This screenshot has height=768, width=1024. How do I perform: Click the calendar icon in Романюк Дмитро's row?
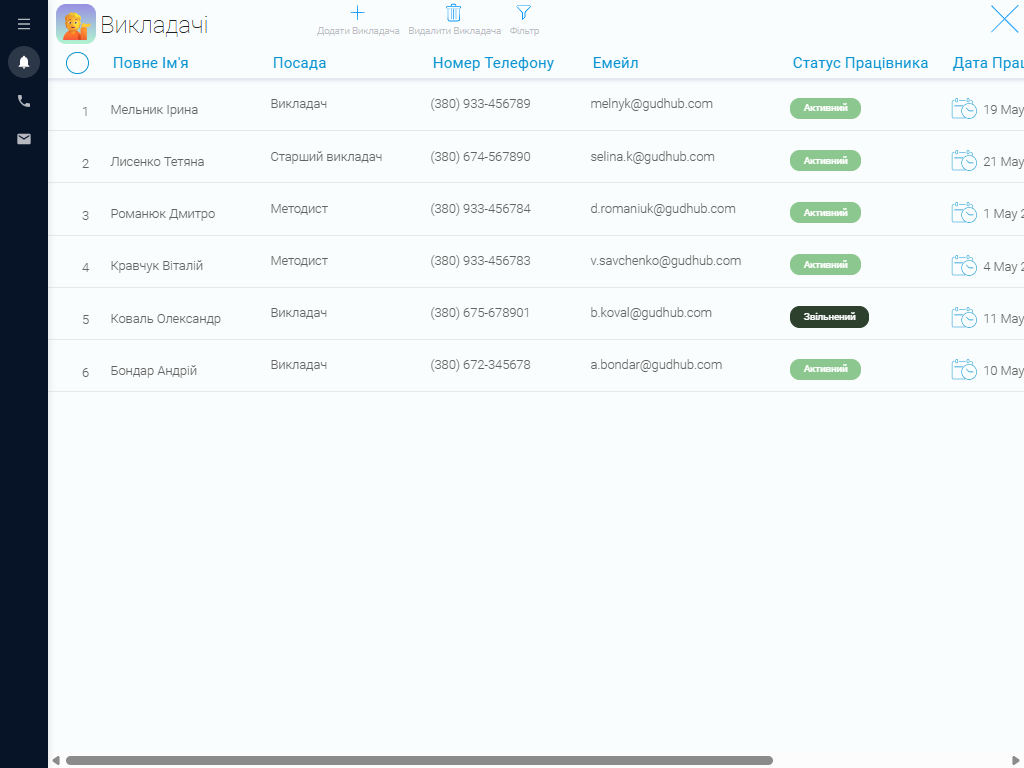[x=964, y=213]
